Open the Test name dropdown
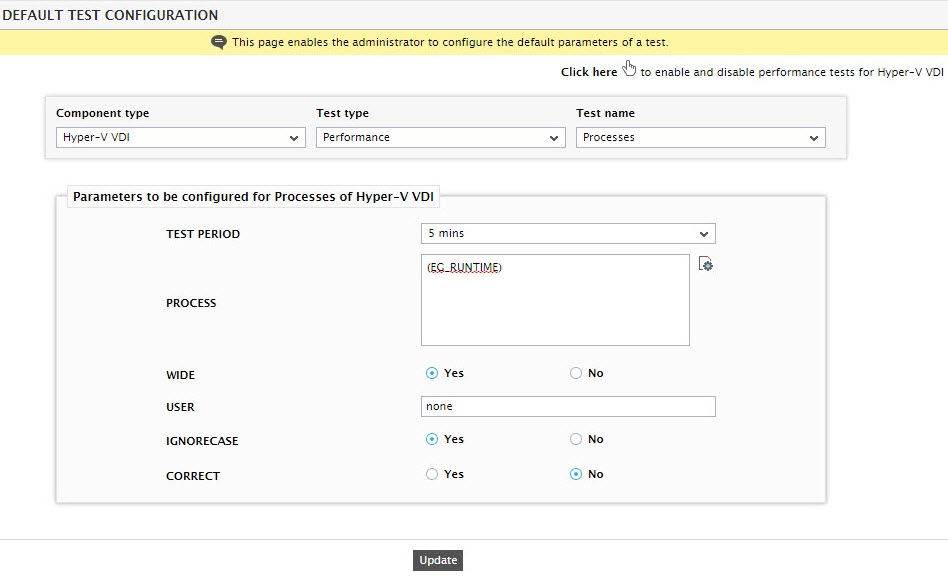The image size is (948, 576). [701, 137]
